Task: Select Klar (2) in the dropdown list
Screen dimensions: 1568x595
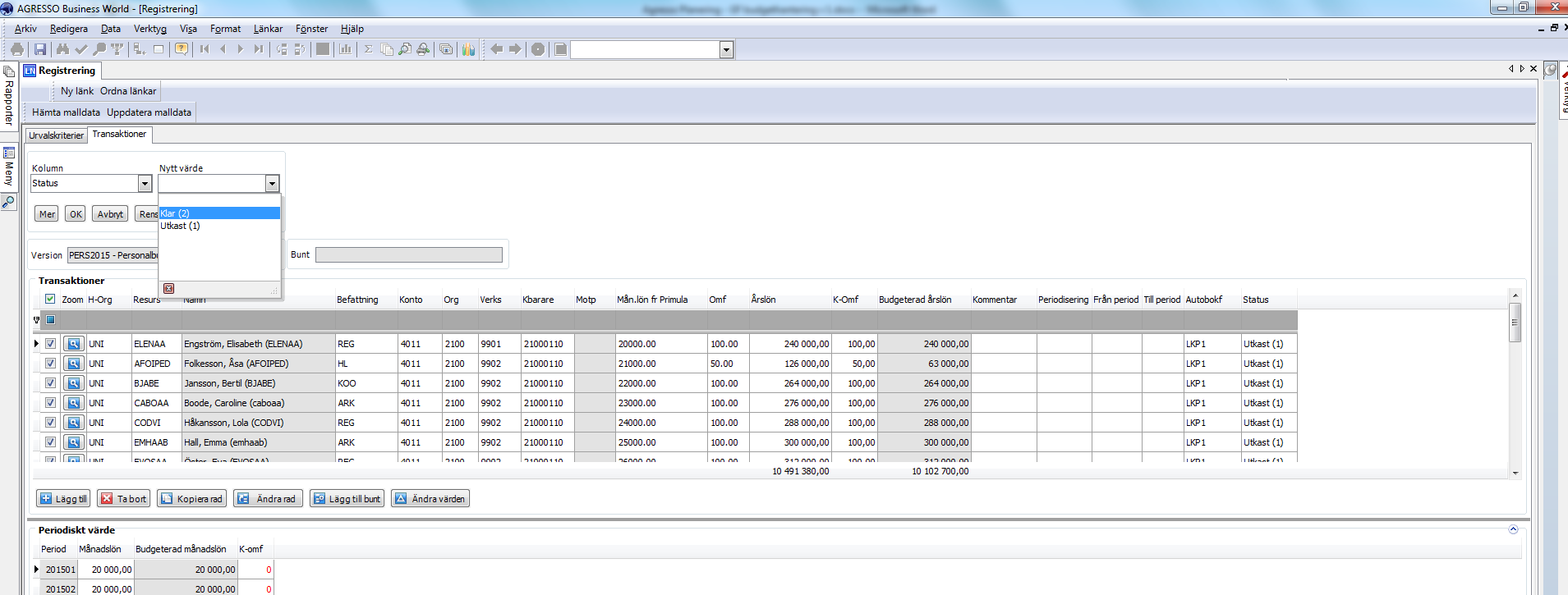Action: (219, 213)
